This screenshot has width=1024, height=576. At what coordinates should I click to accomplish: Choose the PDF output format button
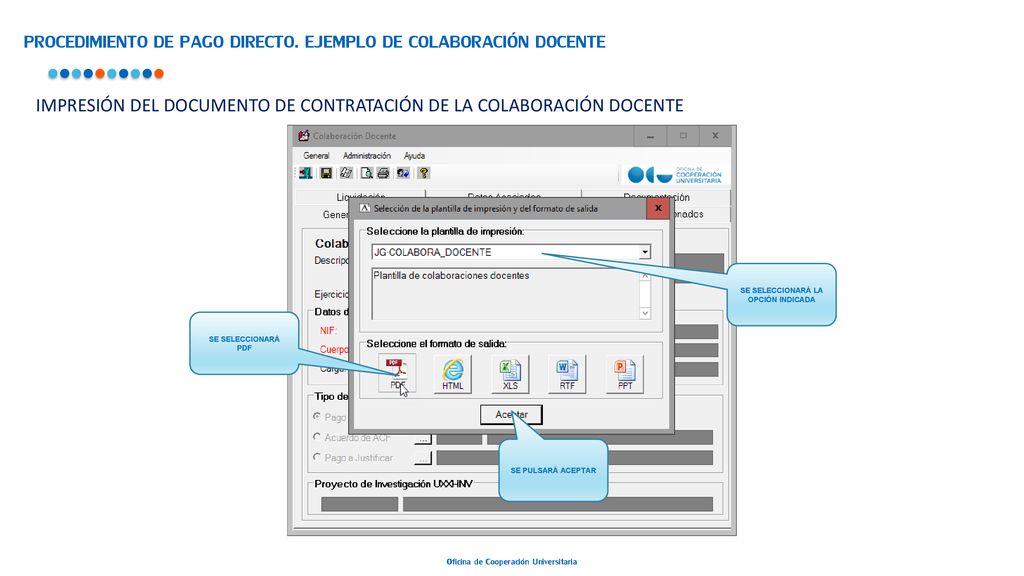point(397,374)
